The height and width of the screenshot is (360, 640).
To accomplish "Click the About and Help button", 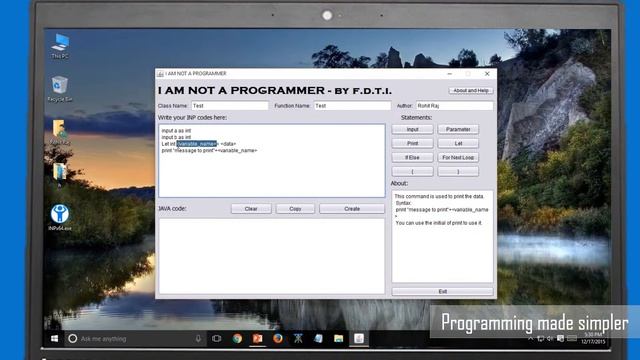I will [x=471, y=91].
